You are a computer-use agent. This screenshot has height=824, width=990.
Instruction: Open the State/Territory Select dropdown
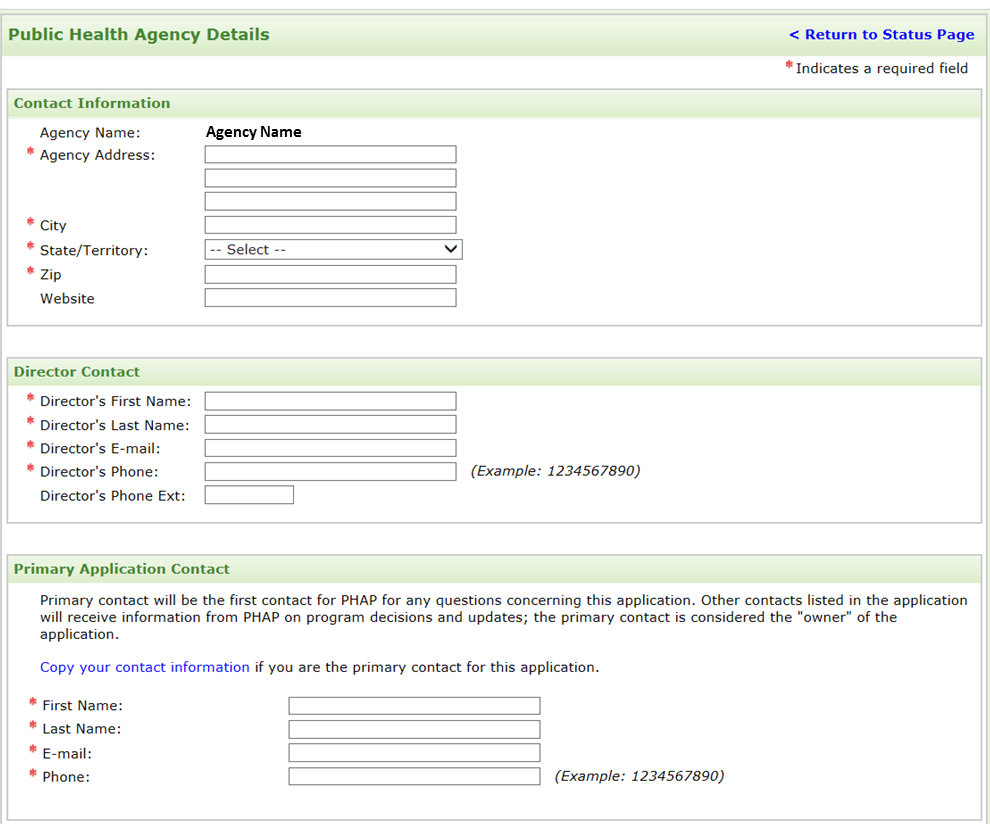333,249
